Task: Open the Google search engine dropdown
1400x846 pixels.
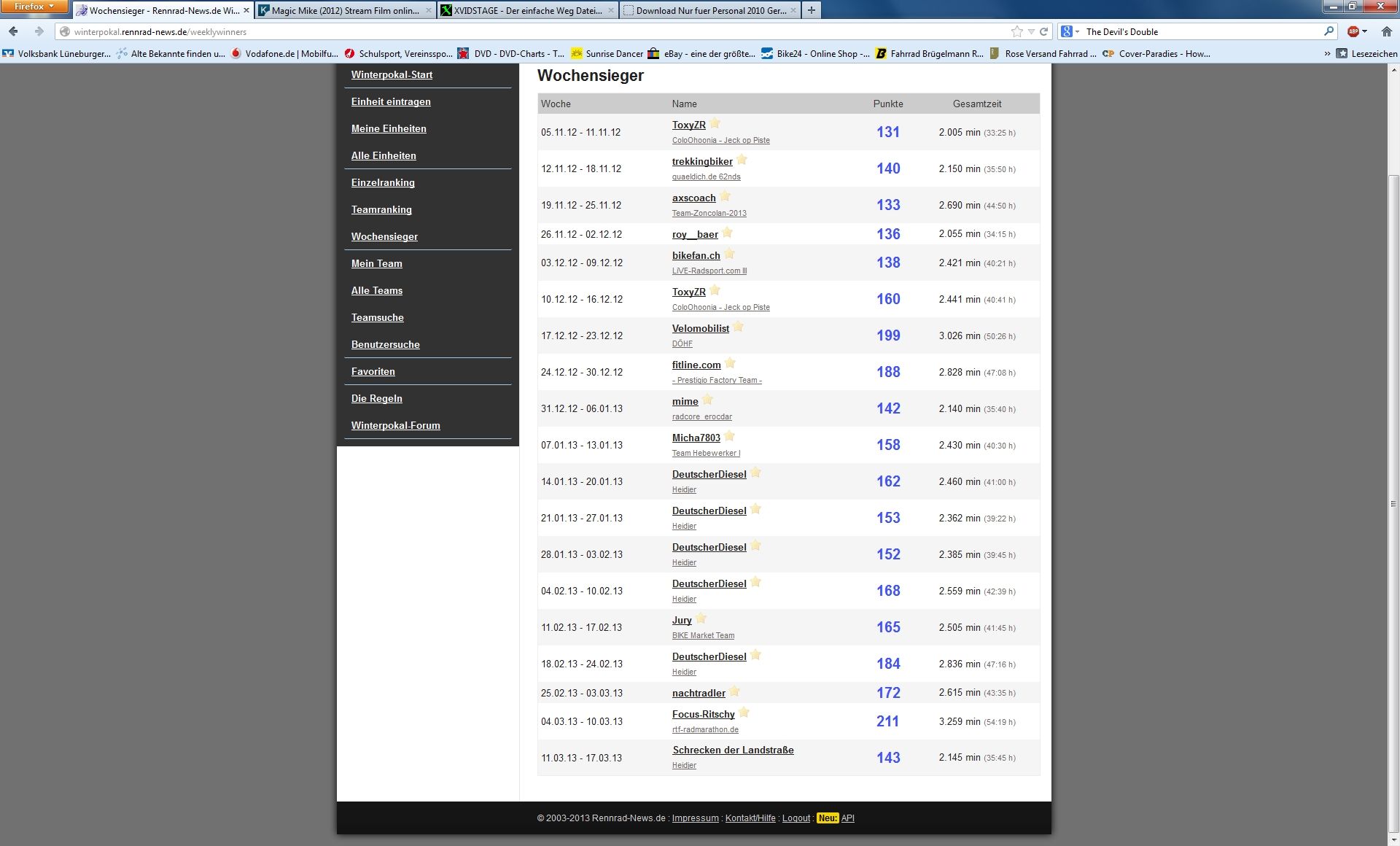Action: pos(1070,31)
